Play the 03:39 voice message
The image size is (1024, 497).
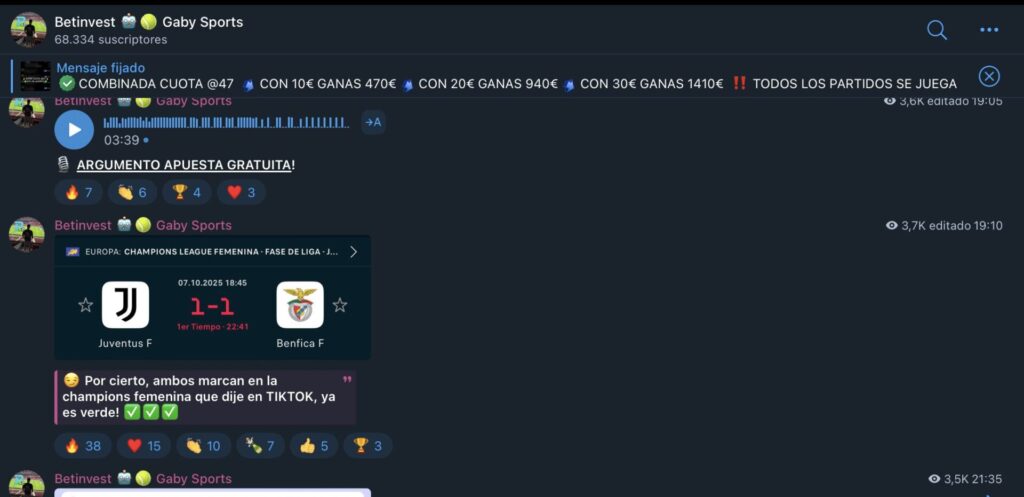74,129
